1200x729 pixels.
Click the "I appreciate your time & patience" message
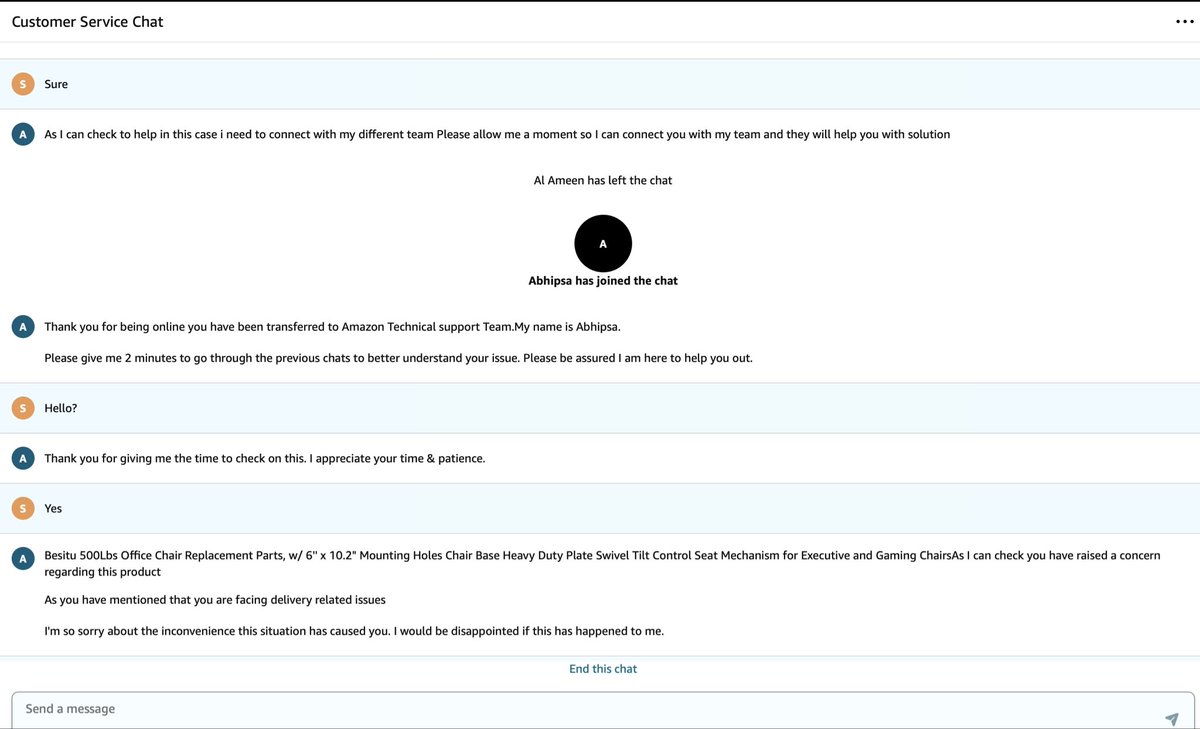coord(264,458)
